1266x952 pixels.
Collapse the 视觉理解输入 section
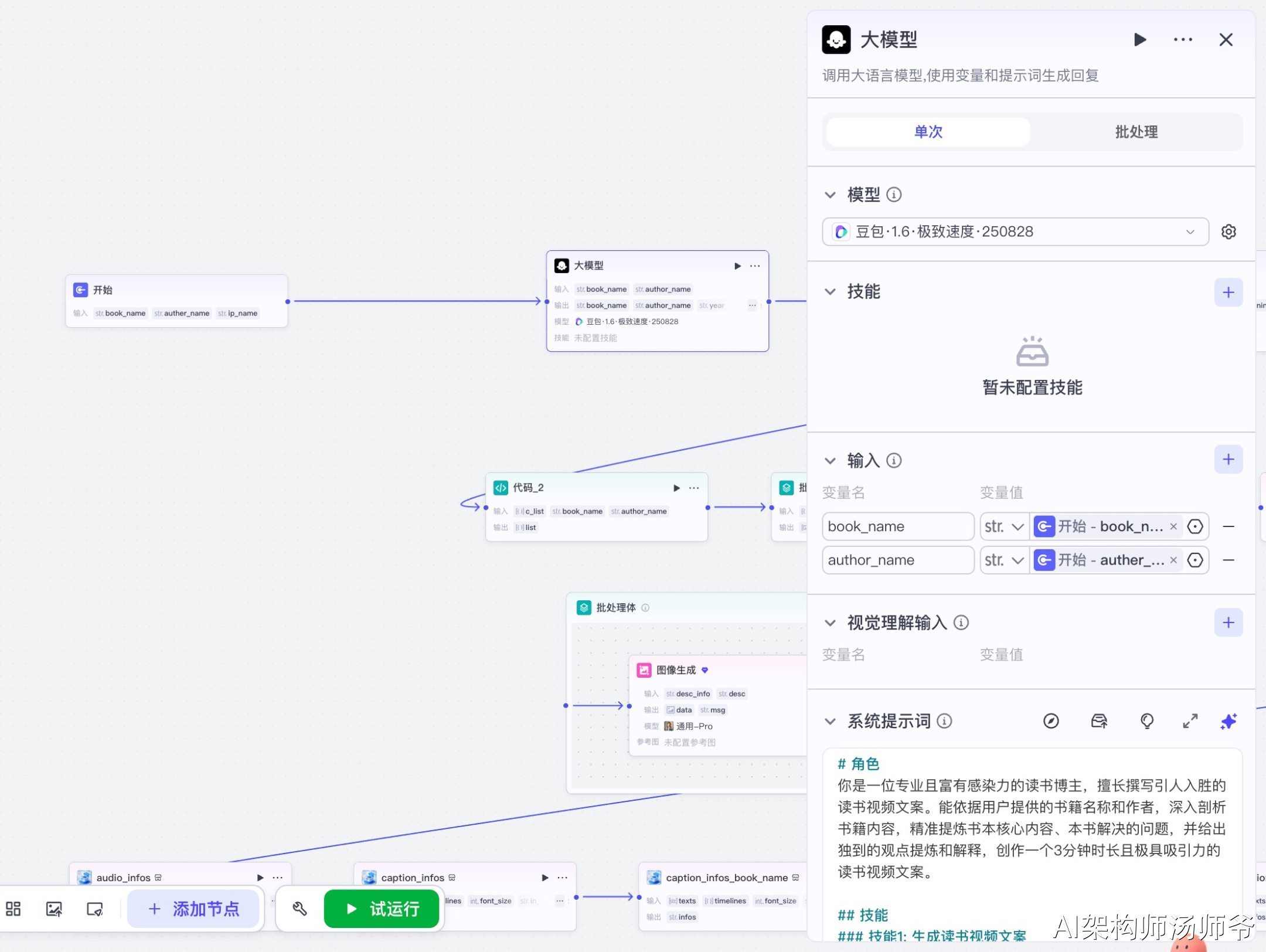(x=830, y=623)
